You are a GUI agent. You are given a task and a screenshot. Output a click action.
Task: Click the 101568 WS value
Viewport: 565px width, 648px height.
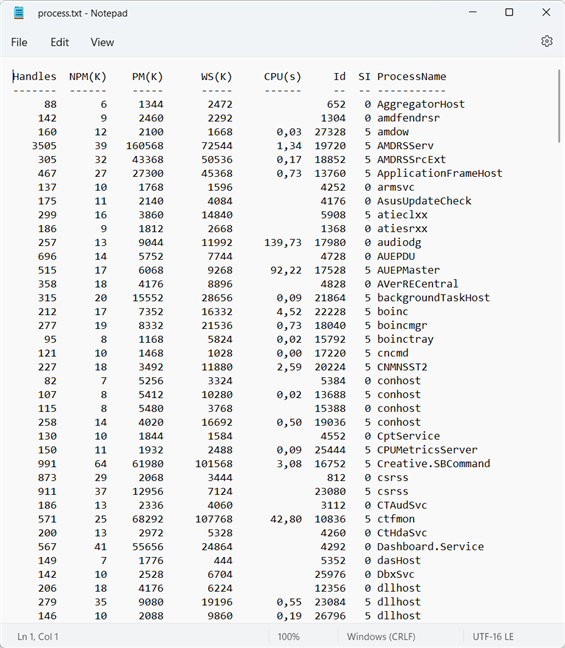coord(214,464)
